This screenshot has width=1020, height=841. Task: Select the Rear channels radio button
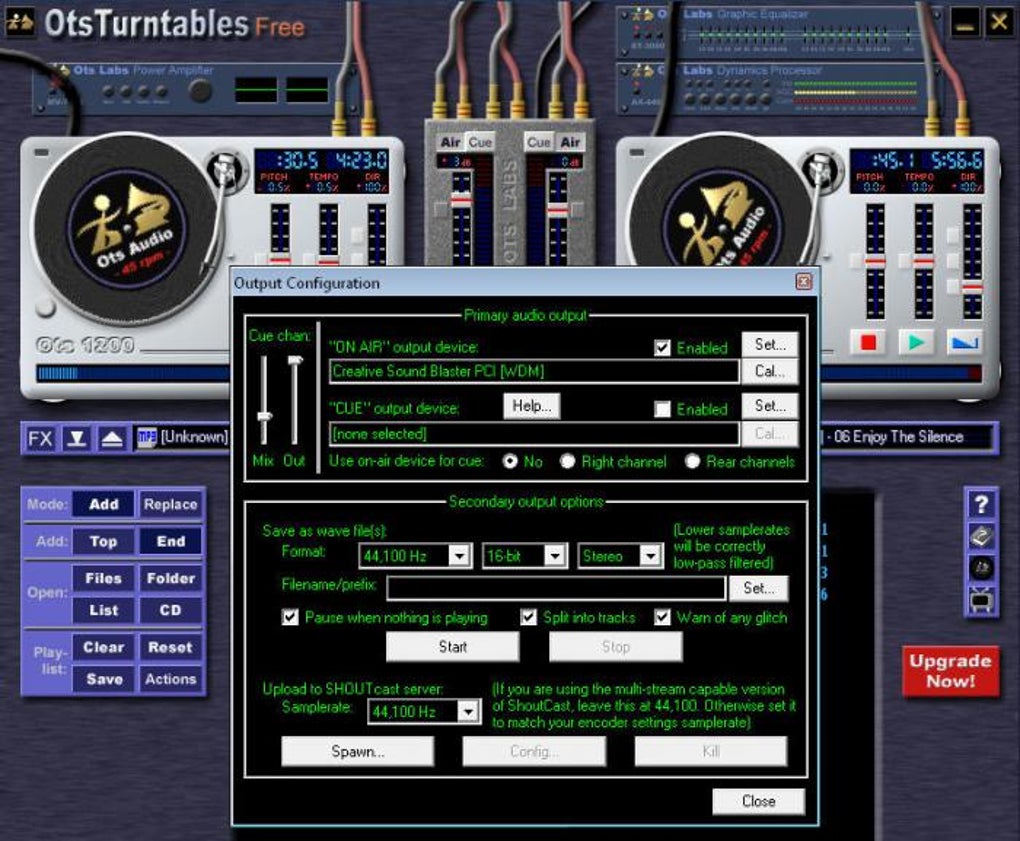tap(692, 461)
